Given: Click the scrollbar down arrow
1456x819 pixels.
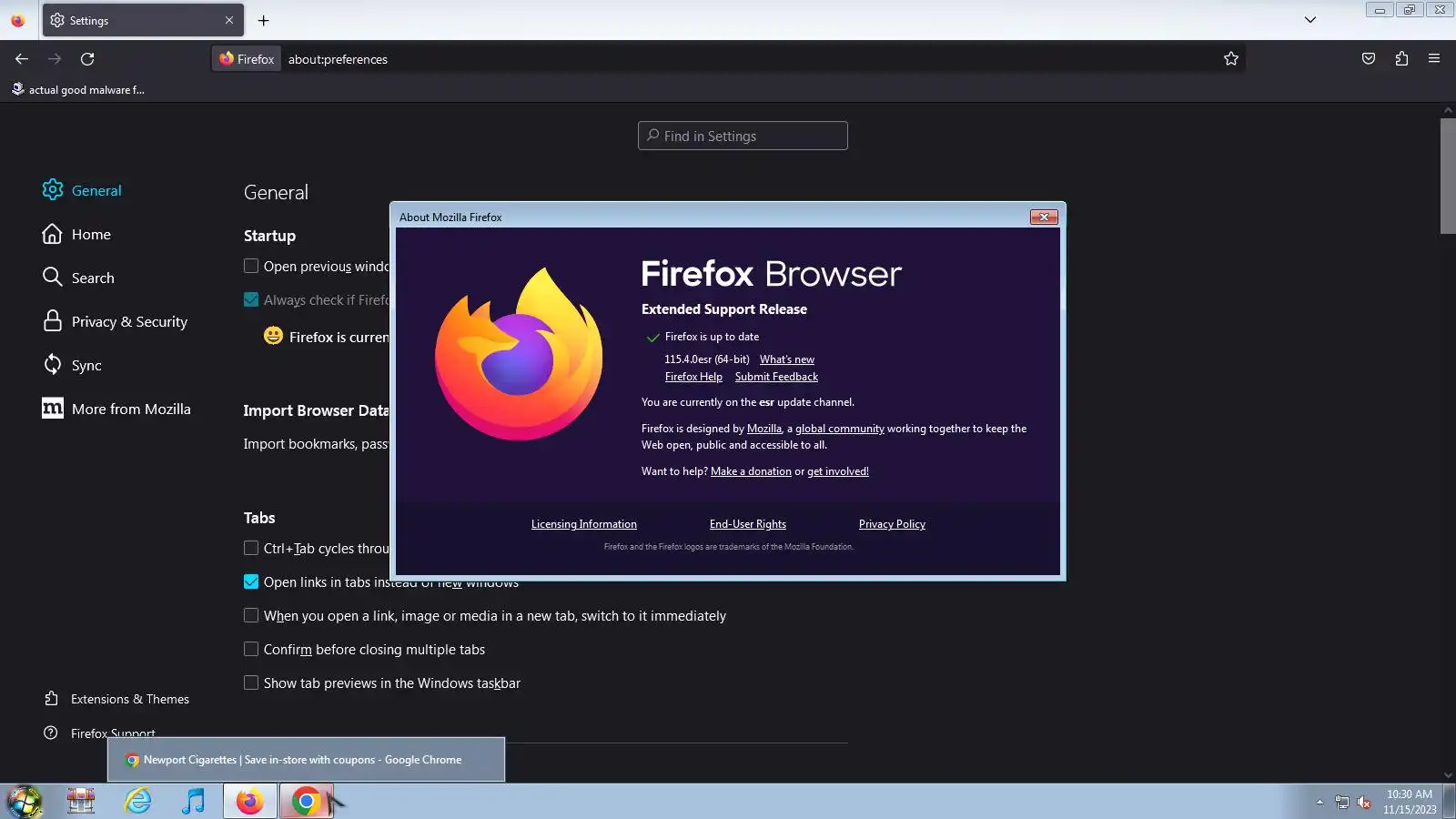Looking at the screenshot, I should (1448, 775).
